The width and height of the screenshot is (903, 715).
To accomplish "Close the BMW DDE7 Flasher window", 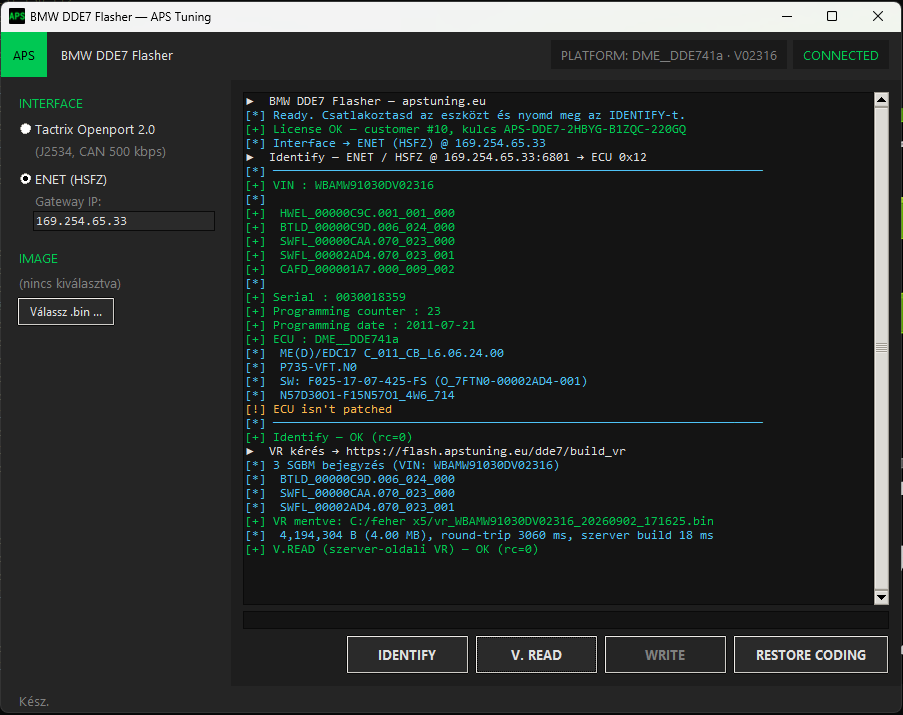I will 878,16.
